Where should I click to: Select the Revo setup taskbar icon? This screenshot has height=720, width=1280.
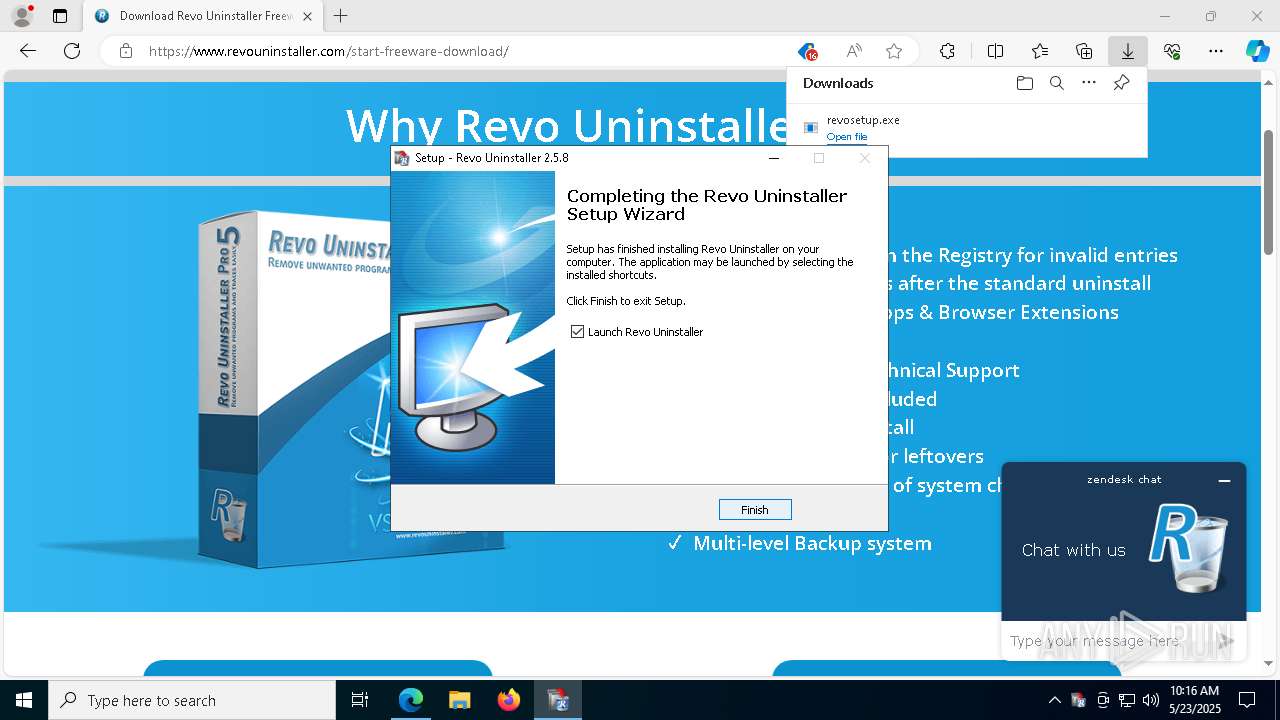coord(558,700)
